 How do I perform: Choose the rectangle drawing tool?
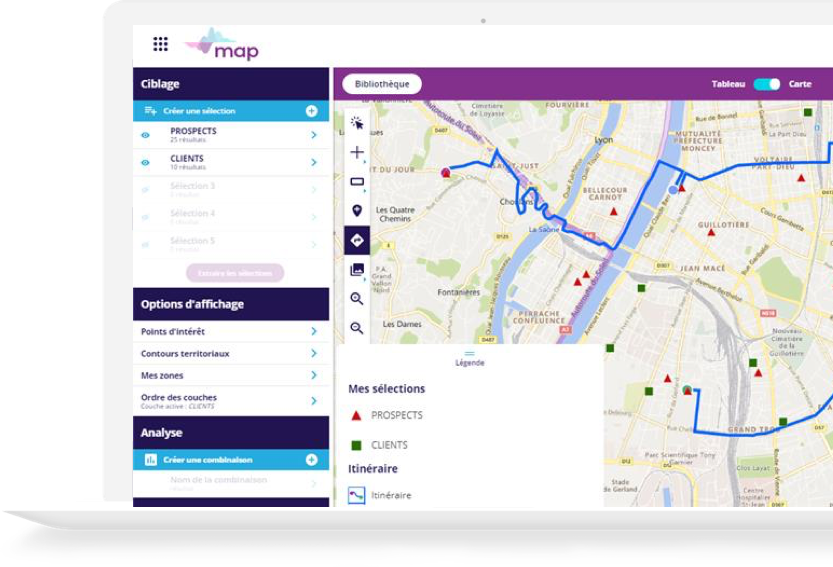click(357, 182)
